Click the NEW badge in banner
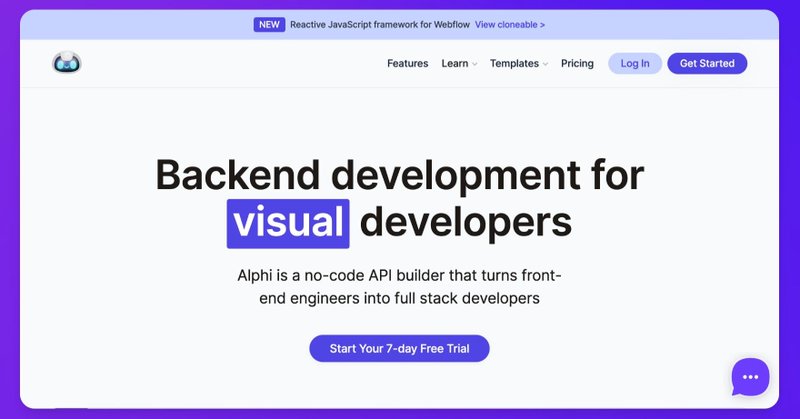 pyautogui.click(x=269, y=24)
